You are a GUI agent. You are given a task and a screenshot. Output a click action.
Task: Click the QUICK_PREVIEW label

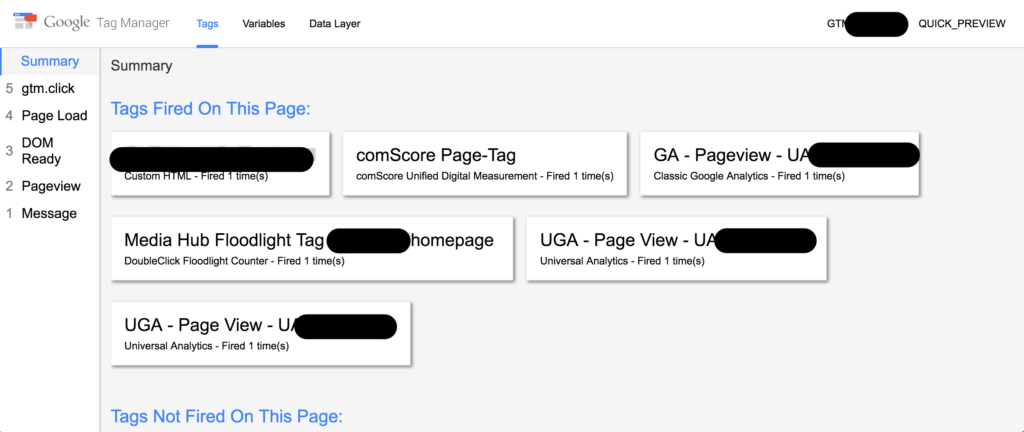pyautogui.click(x=962, y=23)
